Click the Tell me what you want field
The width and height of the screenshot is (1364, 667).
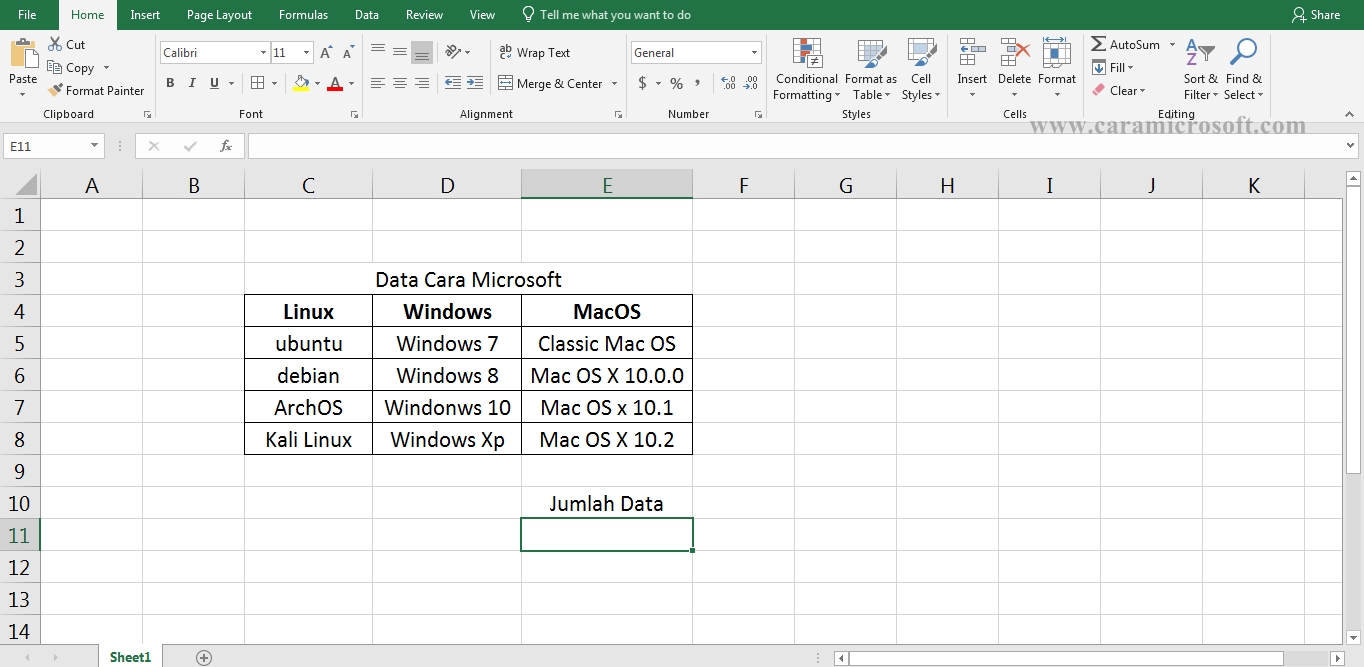tap(606, 14)
